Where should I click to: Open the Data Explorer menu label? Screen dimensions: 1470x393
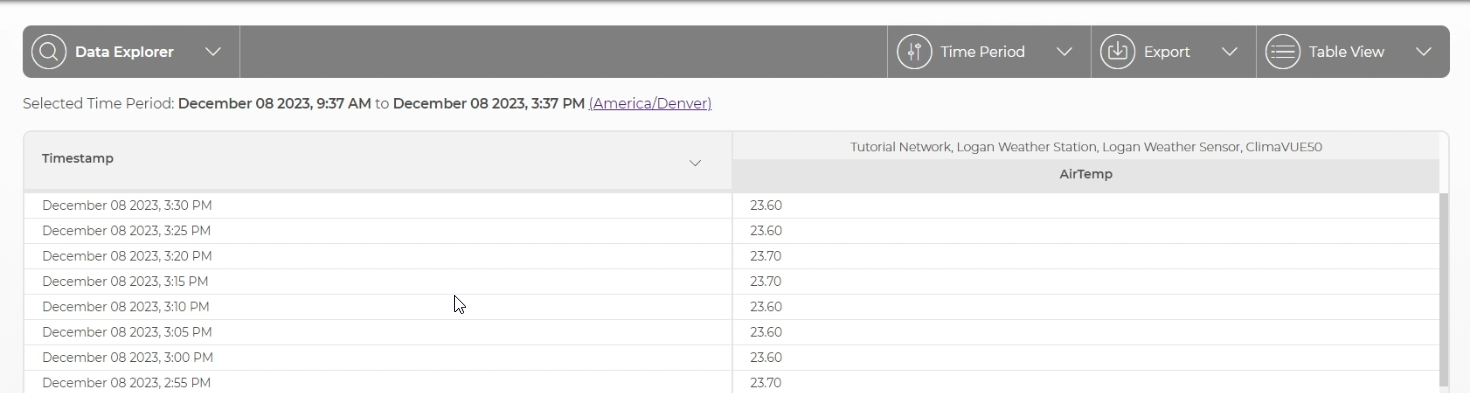click(x=124, y=52)
